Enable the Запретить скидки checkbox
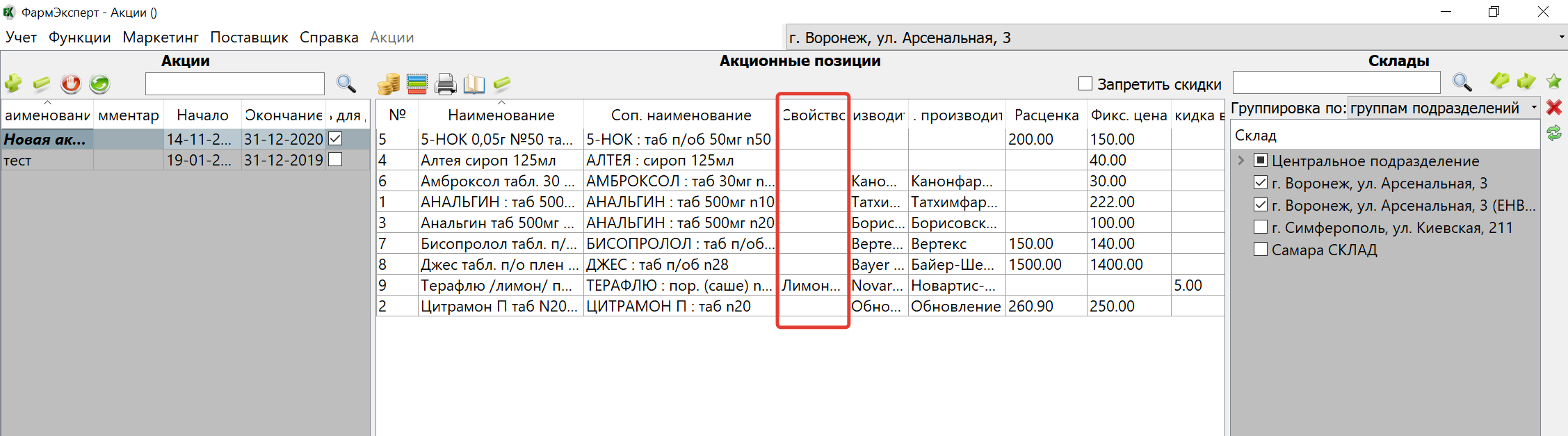The height and width of the screenshot is (436, 1568). tap(1085, 84)
